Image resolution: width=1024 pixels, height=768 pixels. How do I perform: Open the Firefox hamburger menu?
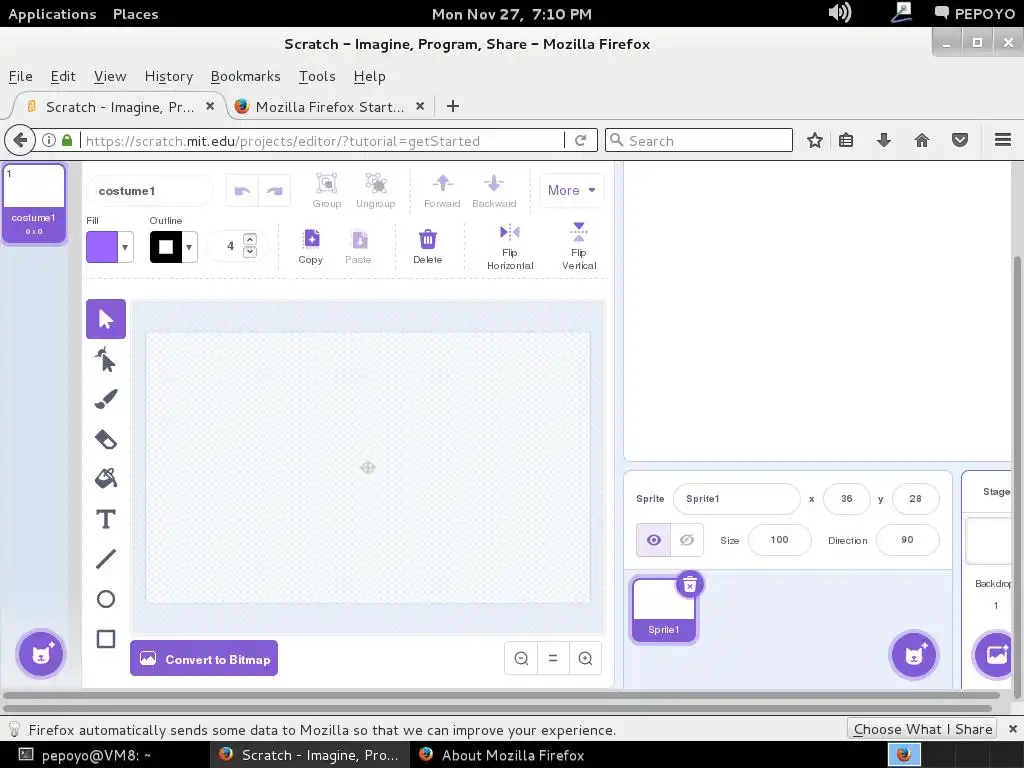click(1002, 140)
